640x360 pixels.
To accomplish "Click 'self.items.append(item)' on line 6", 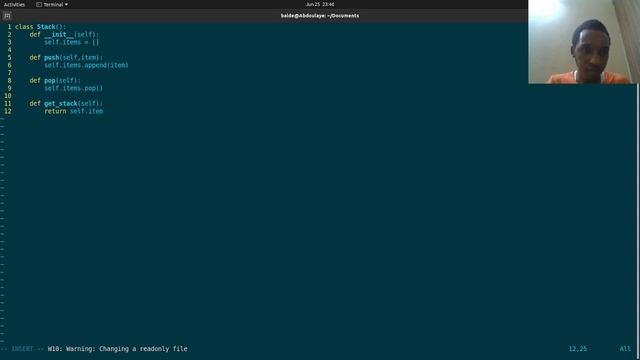I will point(86,65).
